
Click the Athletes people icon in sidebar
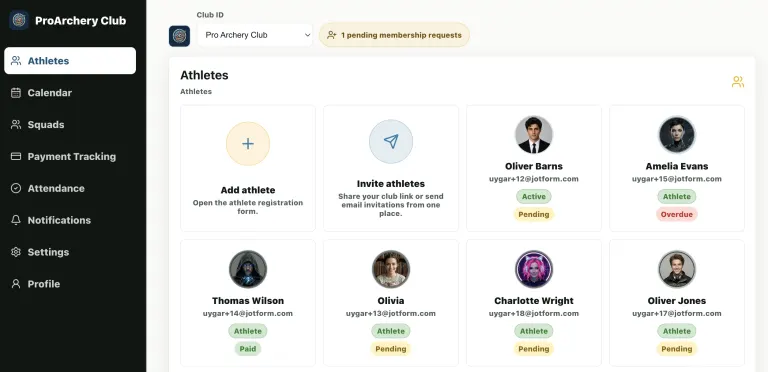point(16,61)
